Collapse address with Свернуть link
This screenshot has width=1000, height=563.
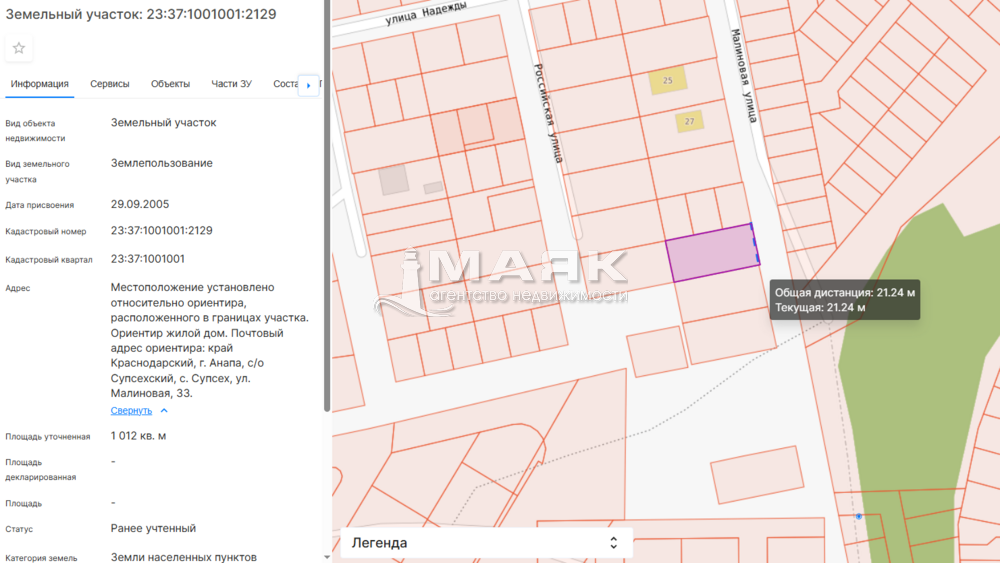click(131, 411)
